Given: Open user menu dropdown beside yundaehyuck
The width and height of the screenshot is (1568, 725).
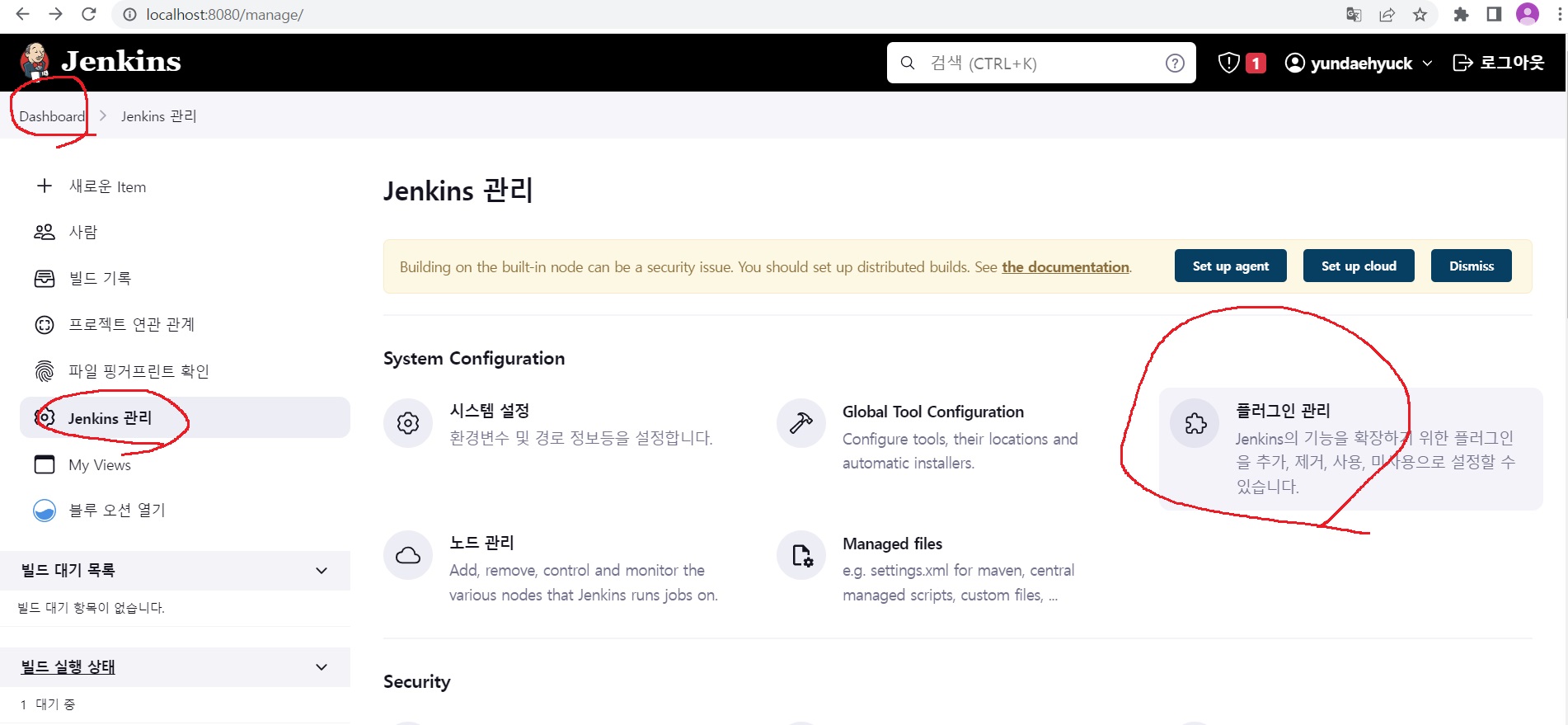Looking at the screenshot, I should (1427, 64).
